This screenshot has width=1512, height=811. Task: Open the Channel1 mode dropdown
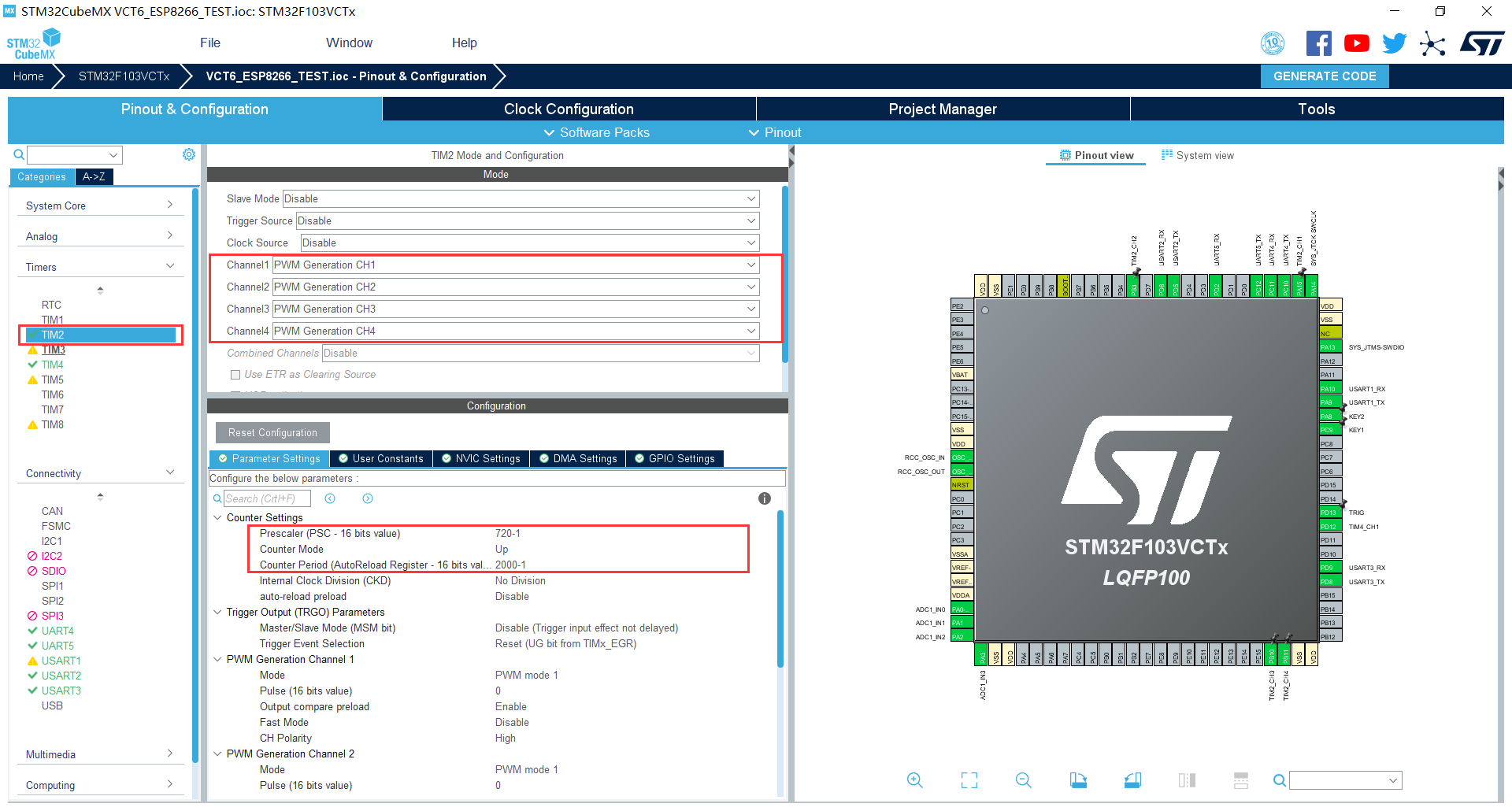point(516,265)
